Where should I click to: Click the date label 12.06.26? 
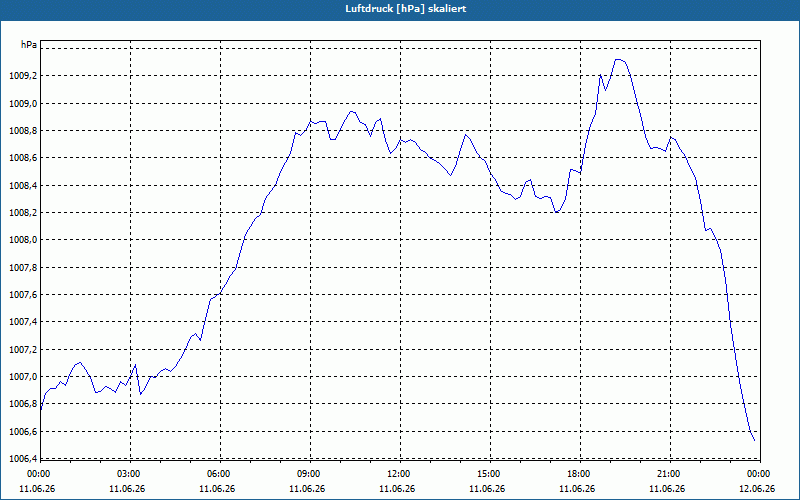(757, 489)
